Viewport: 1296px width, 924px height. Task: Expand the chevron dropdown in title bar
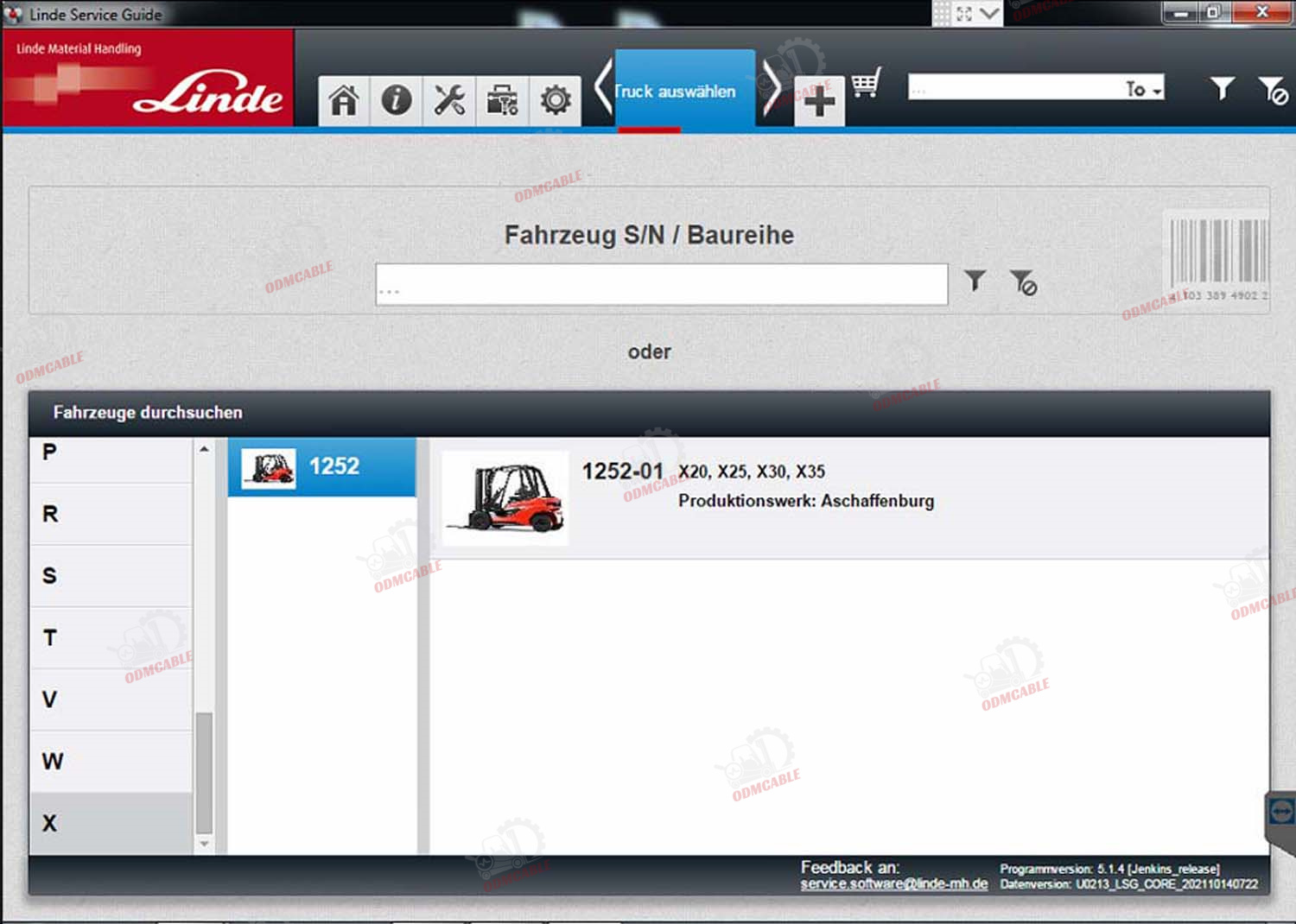989,13
